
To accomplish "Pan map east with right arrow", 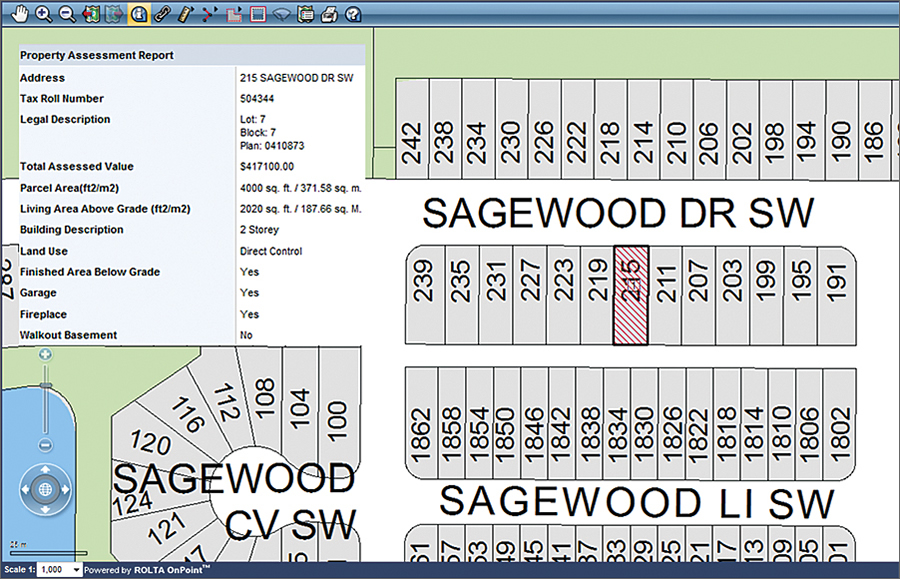I will coord(65,489).
